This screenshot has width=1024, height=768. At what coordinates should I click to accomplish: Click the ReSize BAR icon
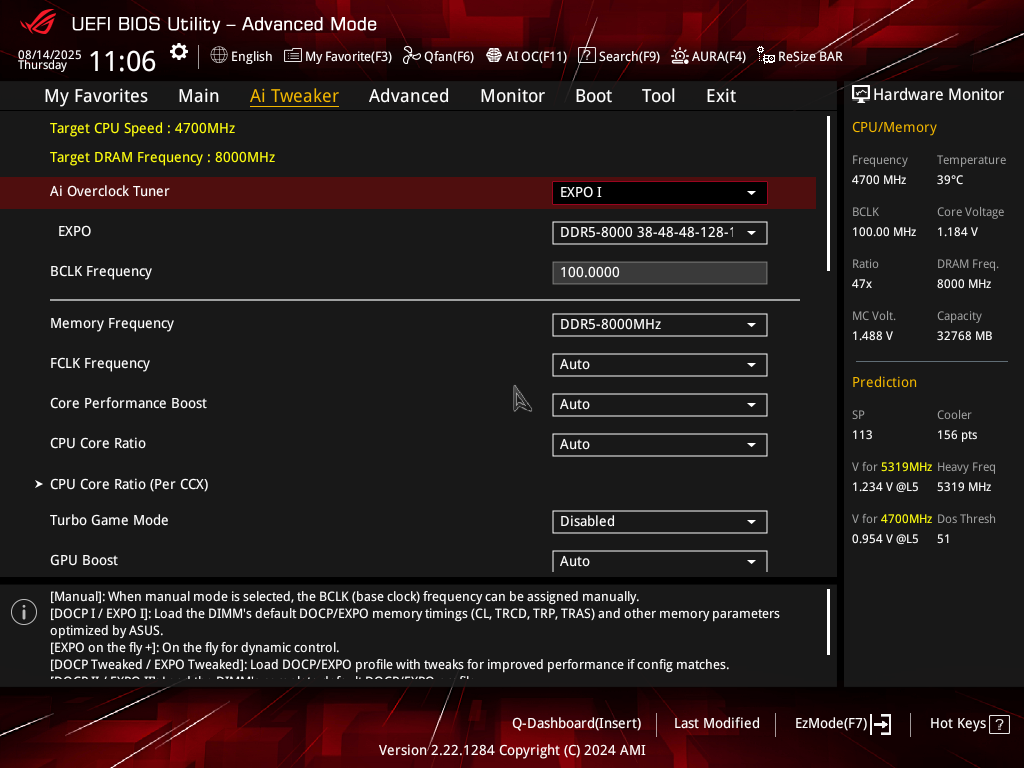[765, 56]
